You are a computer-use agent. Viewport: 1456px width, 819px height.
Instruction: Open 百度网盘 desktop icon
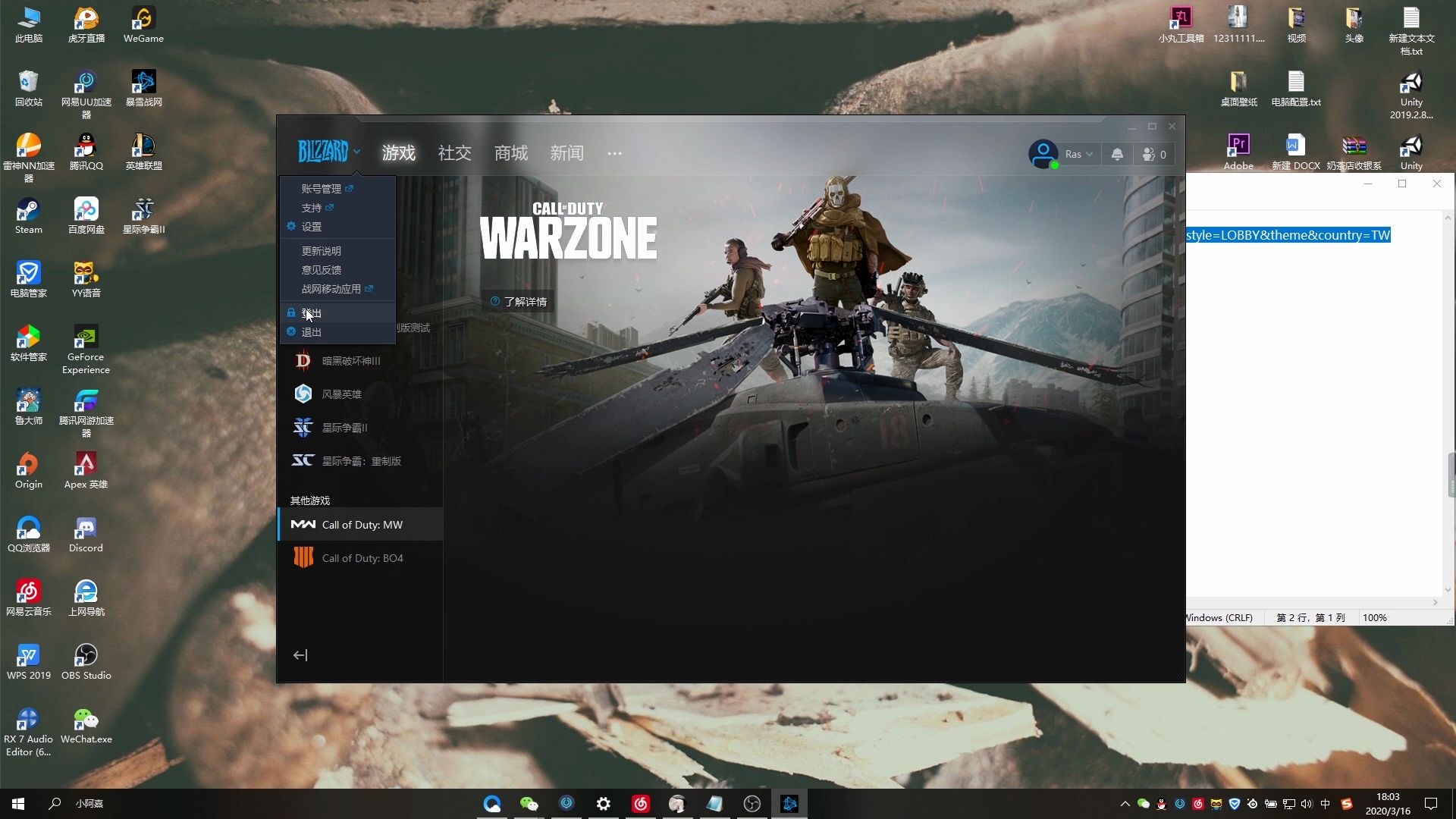coord(86,215)
